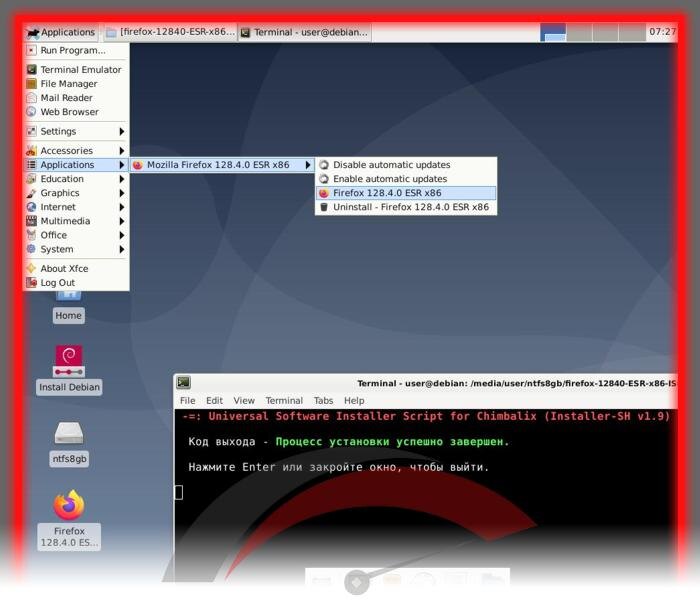Choose Uninstall - Firefox 128.4.0 ESR x86
Screen dimensions: 700x600
pos(406,207)
